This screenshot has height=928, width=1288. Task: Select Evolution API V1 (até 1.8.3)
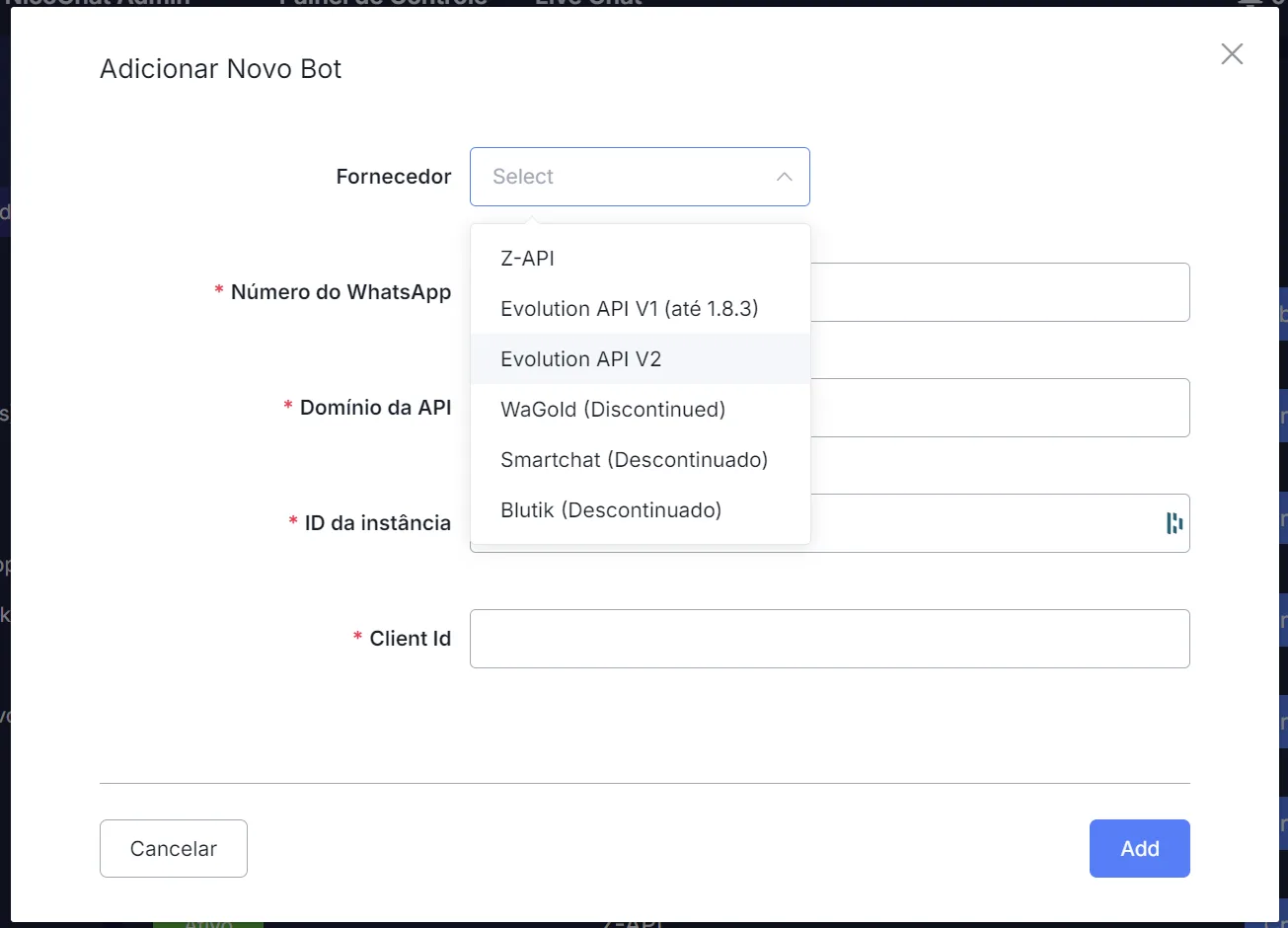641,309
